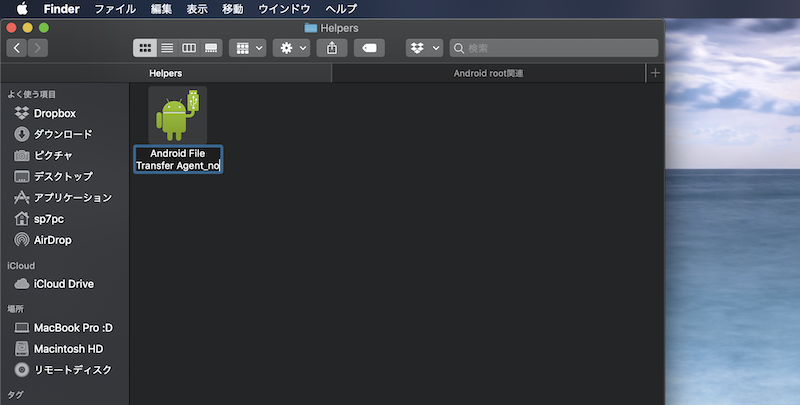Click the Edit Tags toolbar button
Screen dimensions: 800x405
(x=368, y=48)
